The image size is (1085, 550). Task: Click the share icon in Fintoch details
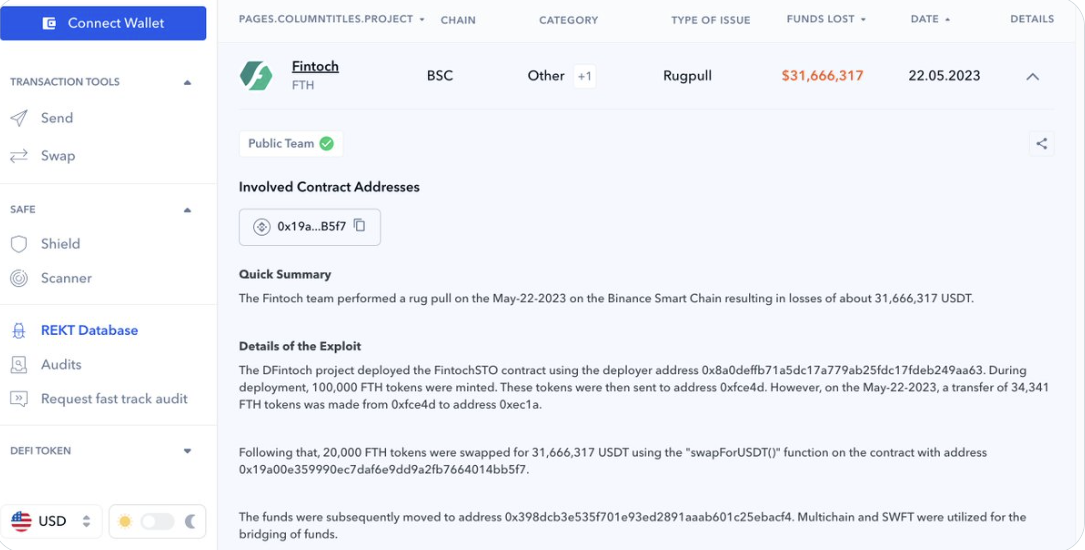click(1041, 144)
